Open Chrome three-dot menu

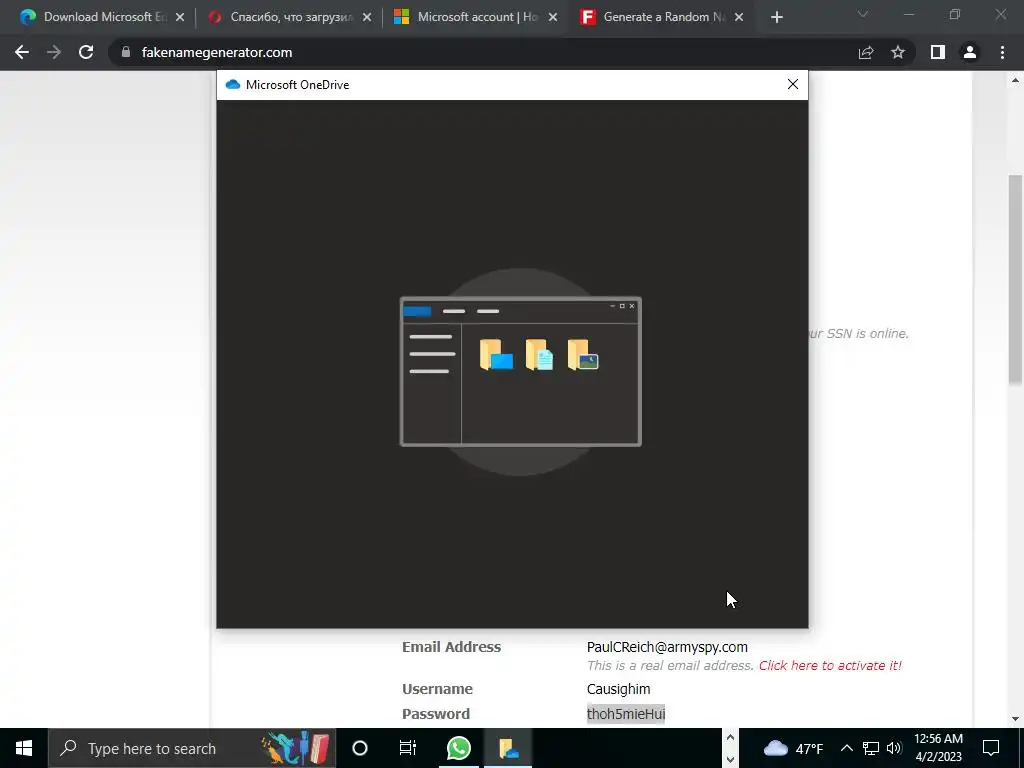point(1002,52)
